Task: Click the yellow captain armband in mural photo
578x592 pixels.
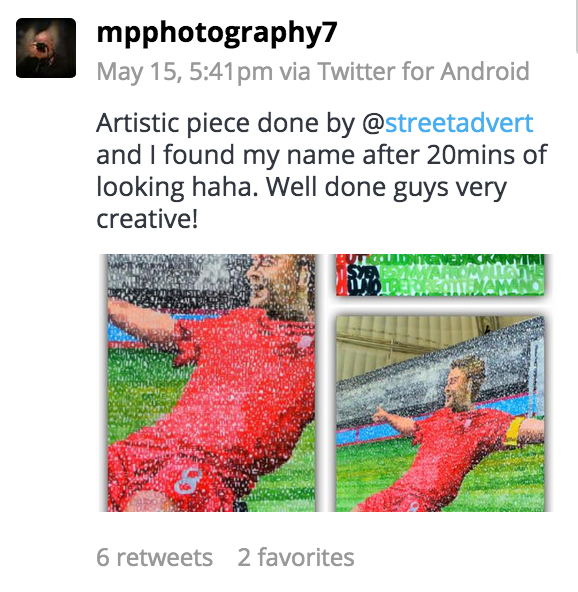Action: click(514, 431)
